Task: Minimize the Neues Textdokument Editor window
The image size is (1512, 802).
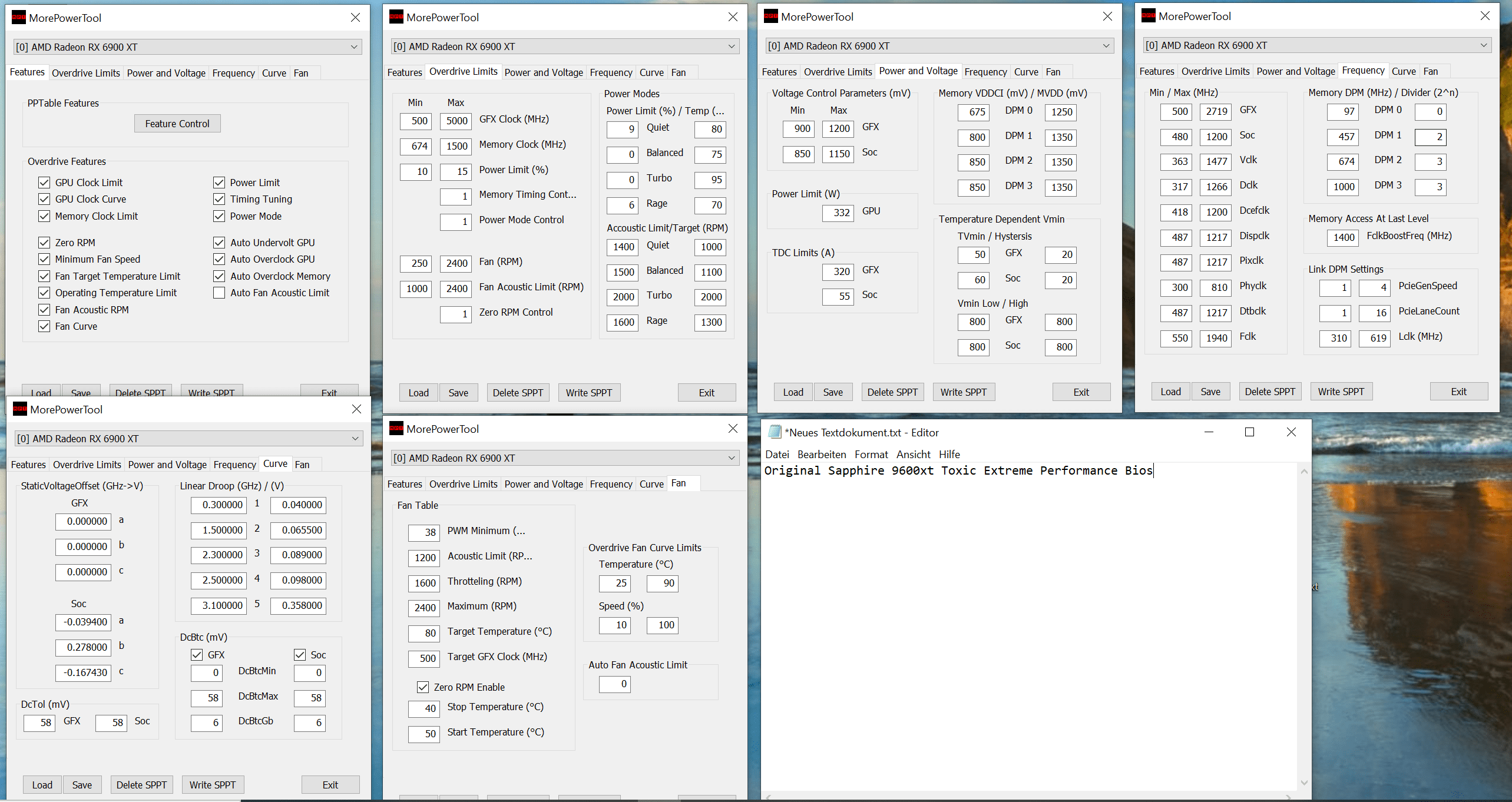Action: click(x=1209, y=432)
